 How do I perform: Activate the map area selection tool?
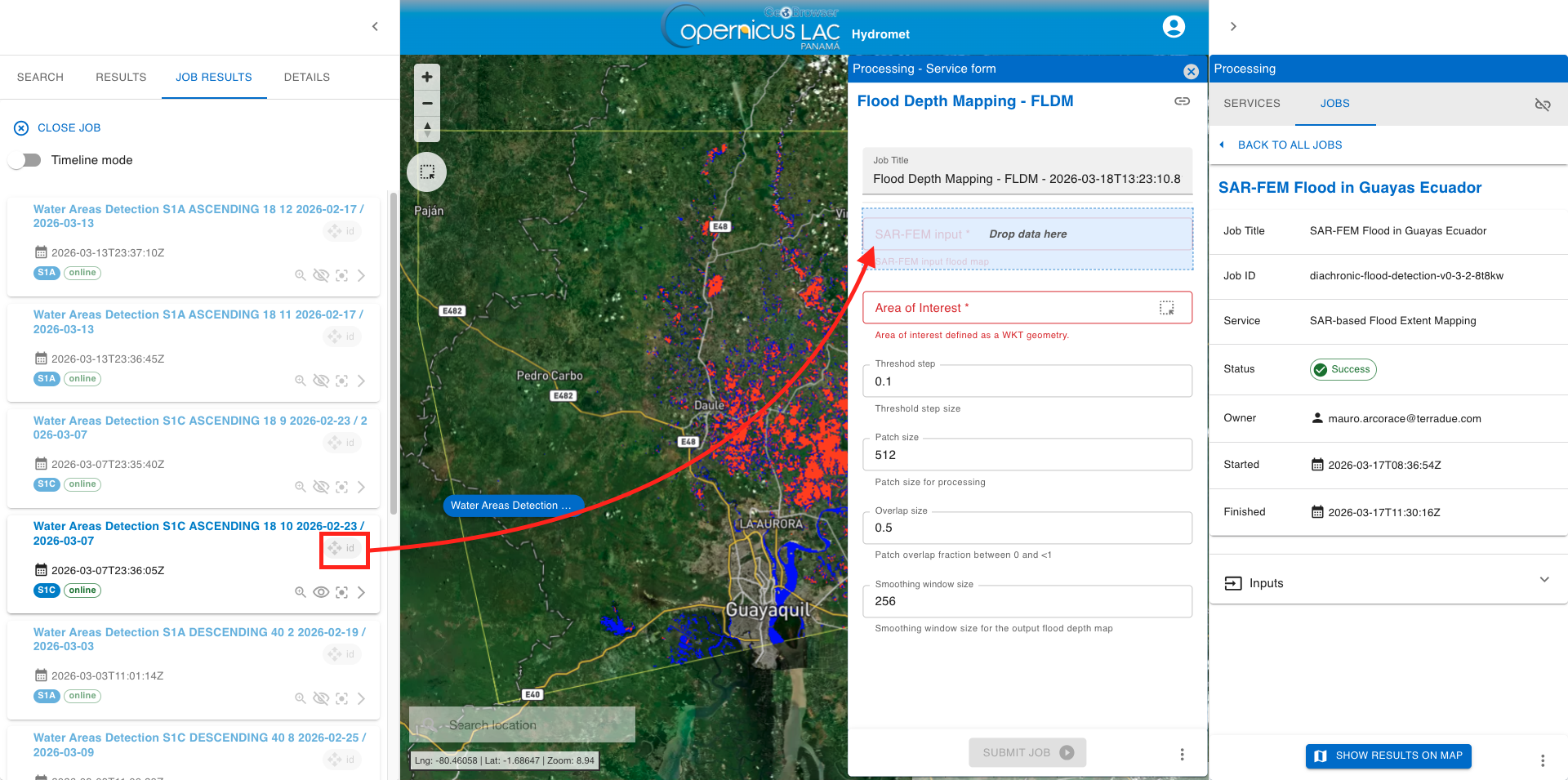[x=426, y=172]
